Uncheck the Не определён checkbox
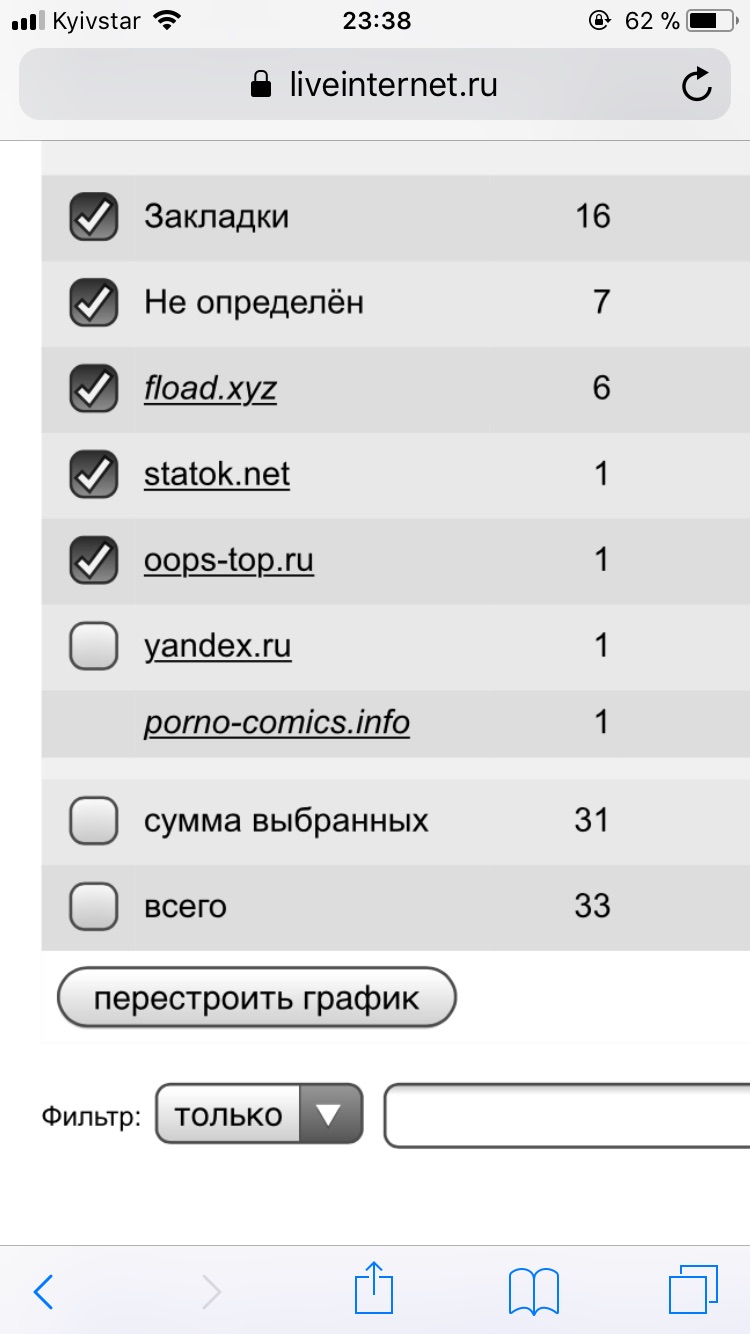Screen dimensions: 750x1334 coord(94,303)
